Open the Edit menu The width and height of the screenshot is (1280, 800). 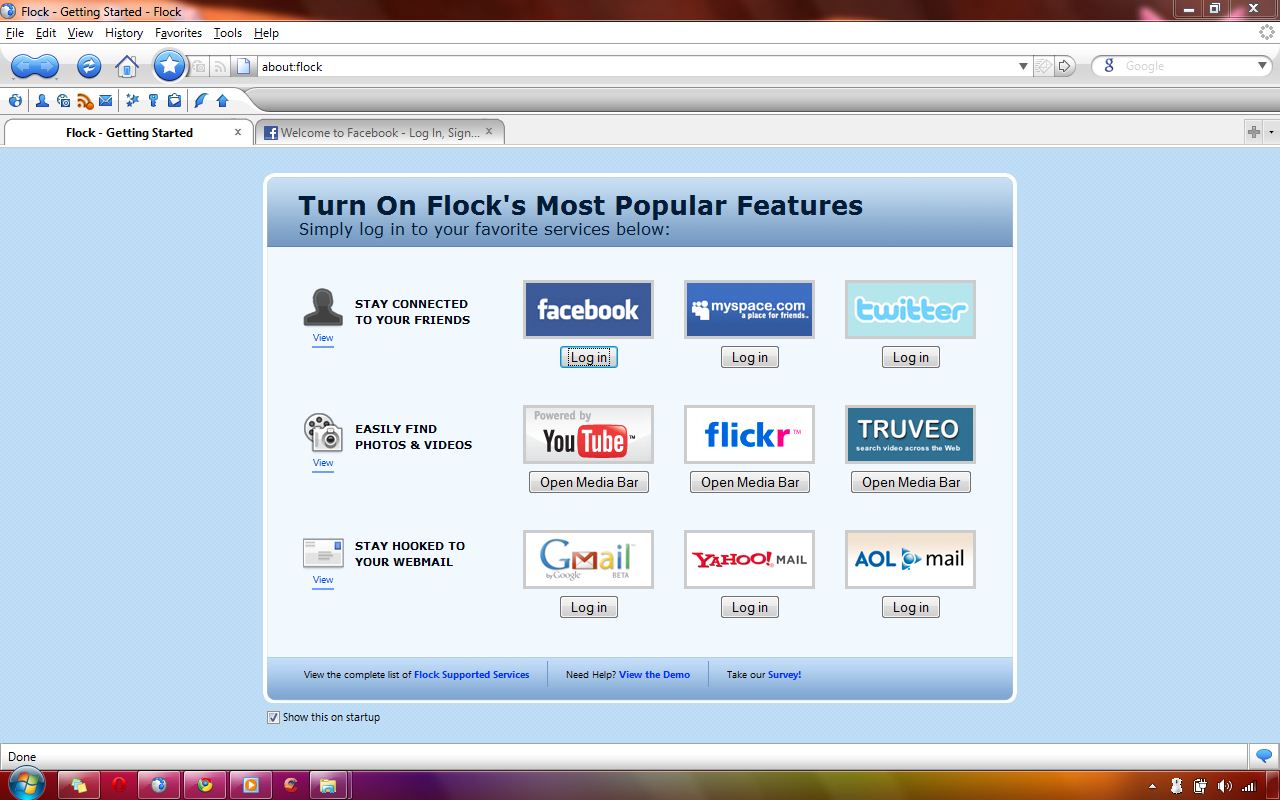46,33
